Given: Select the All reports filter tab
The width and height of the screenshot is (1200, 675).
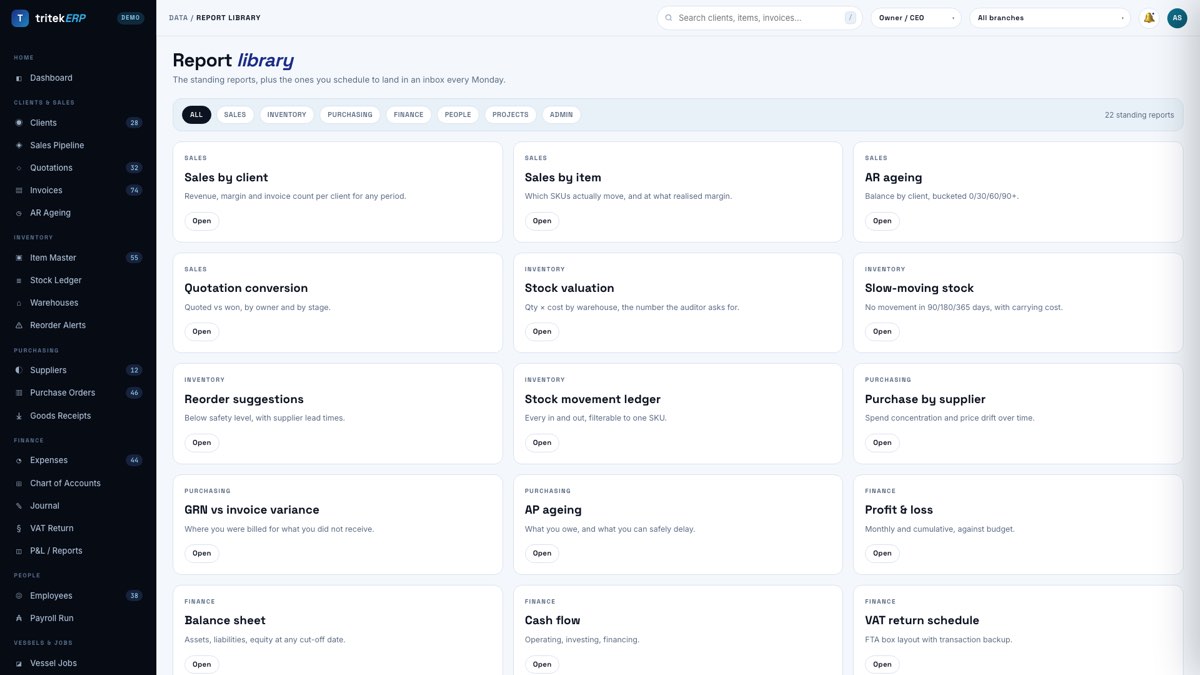Looking at the screenshot, I should tap(196, 115).
